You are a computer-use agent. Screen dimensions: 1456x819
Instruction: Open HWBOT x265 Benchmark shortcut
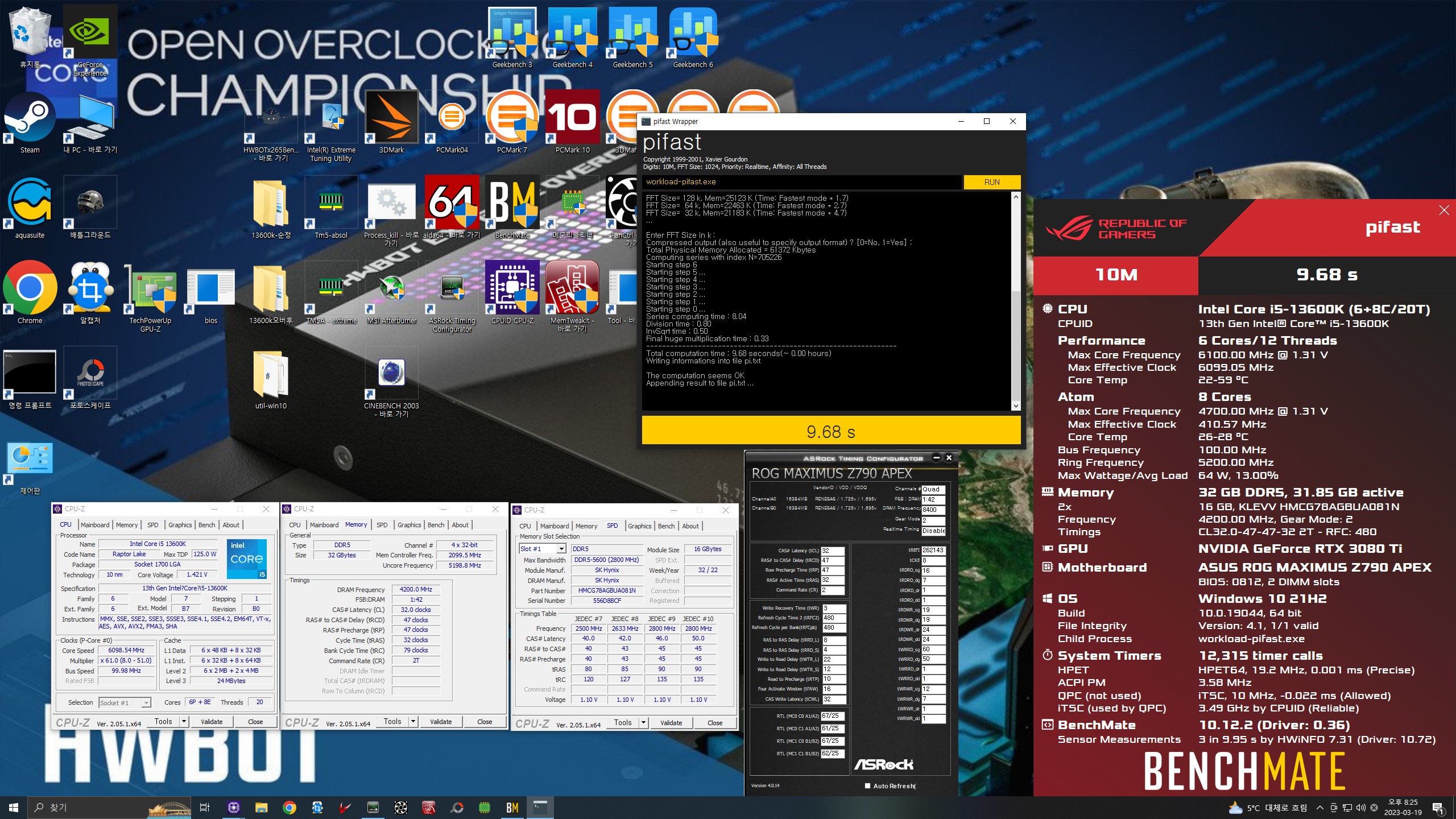click(271, 126)
